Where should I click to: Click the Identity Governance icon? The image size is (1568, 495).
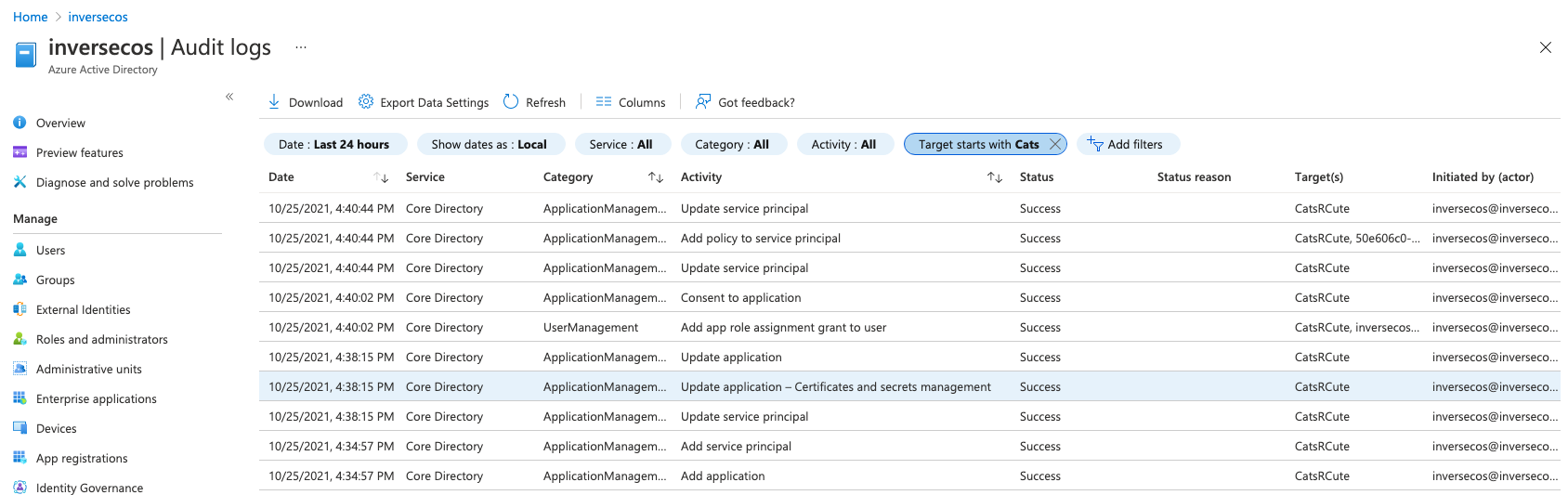20,488
